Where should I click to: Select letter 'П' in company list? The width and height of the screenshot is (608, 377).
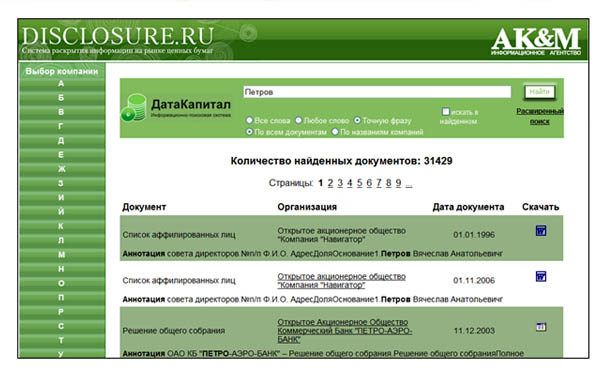(x=61, y=297)
